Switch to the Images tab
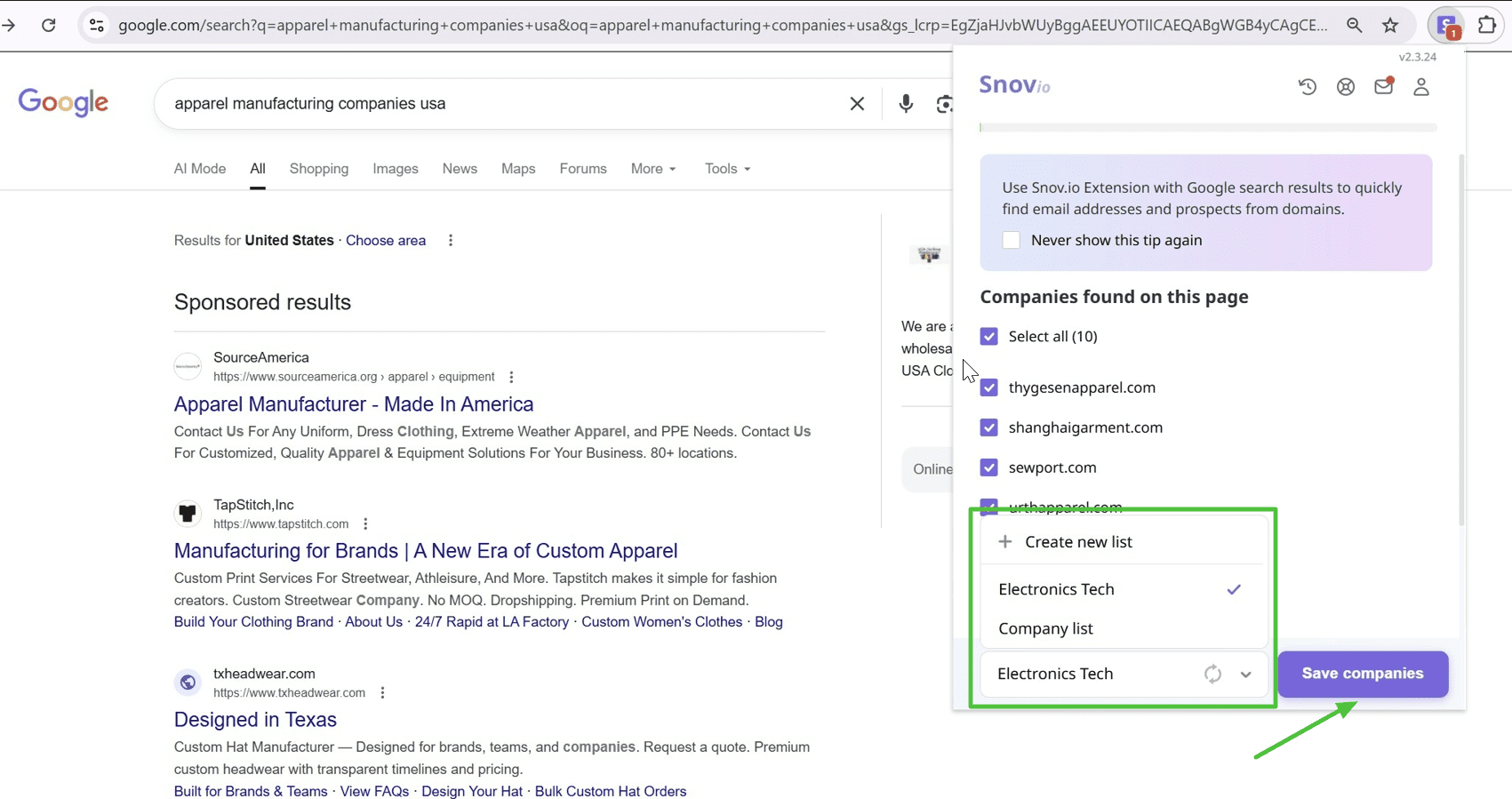Image resolution: width=1512 pixels, height=799 pixels. point(395,169)
